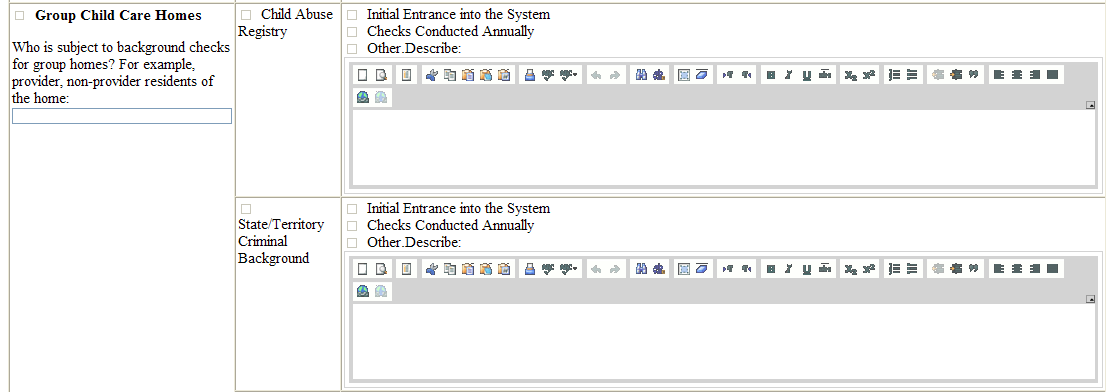The width and height of the screenshot is (1106, 392).
Task: Toggle Underline in Child Abuse Registry editor
Action: click(806, 75)
